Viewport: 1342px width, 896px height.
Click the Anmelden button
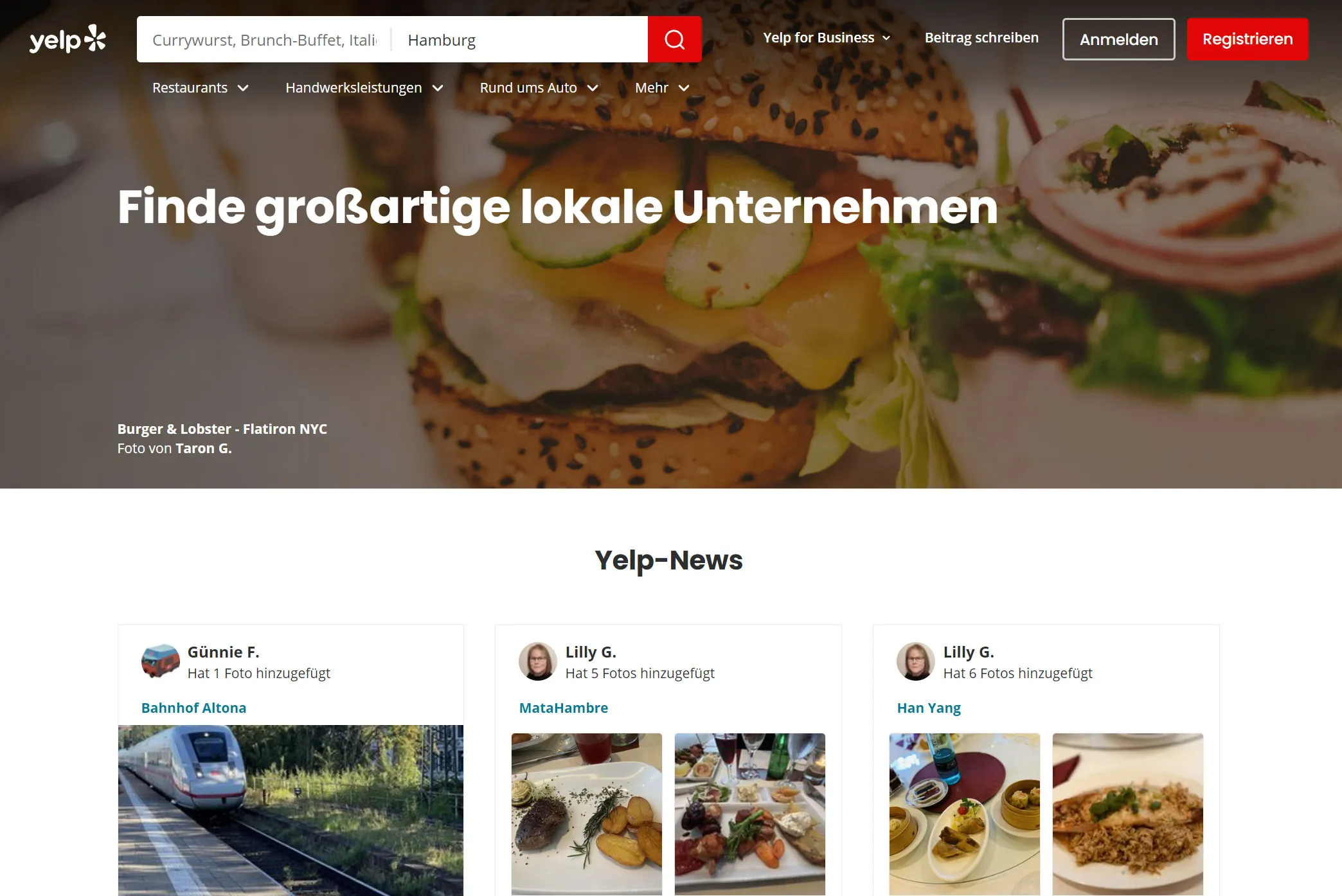[x=1118, y=38]
